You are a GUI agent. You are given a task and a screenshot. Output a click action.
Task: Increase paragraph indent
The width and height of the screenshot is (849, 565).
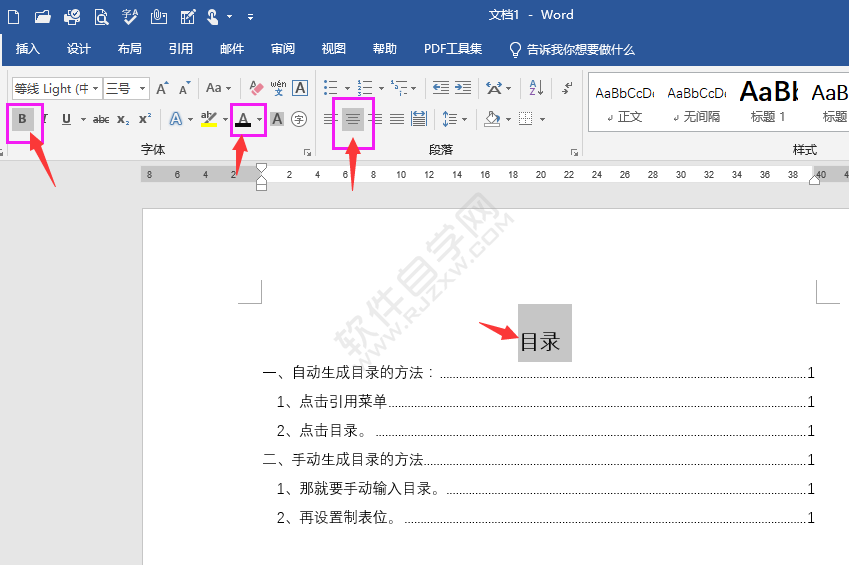pos(463,88)
